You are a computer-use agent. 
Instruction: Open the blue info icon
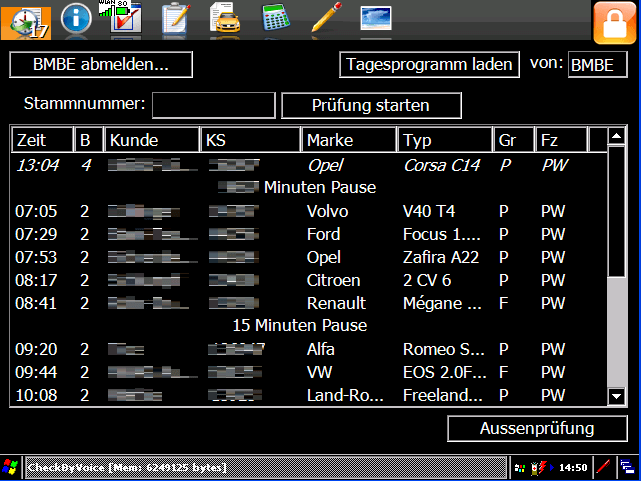76,18
